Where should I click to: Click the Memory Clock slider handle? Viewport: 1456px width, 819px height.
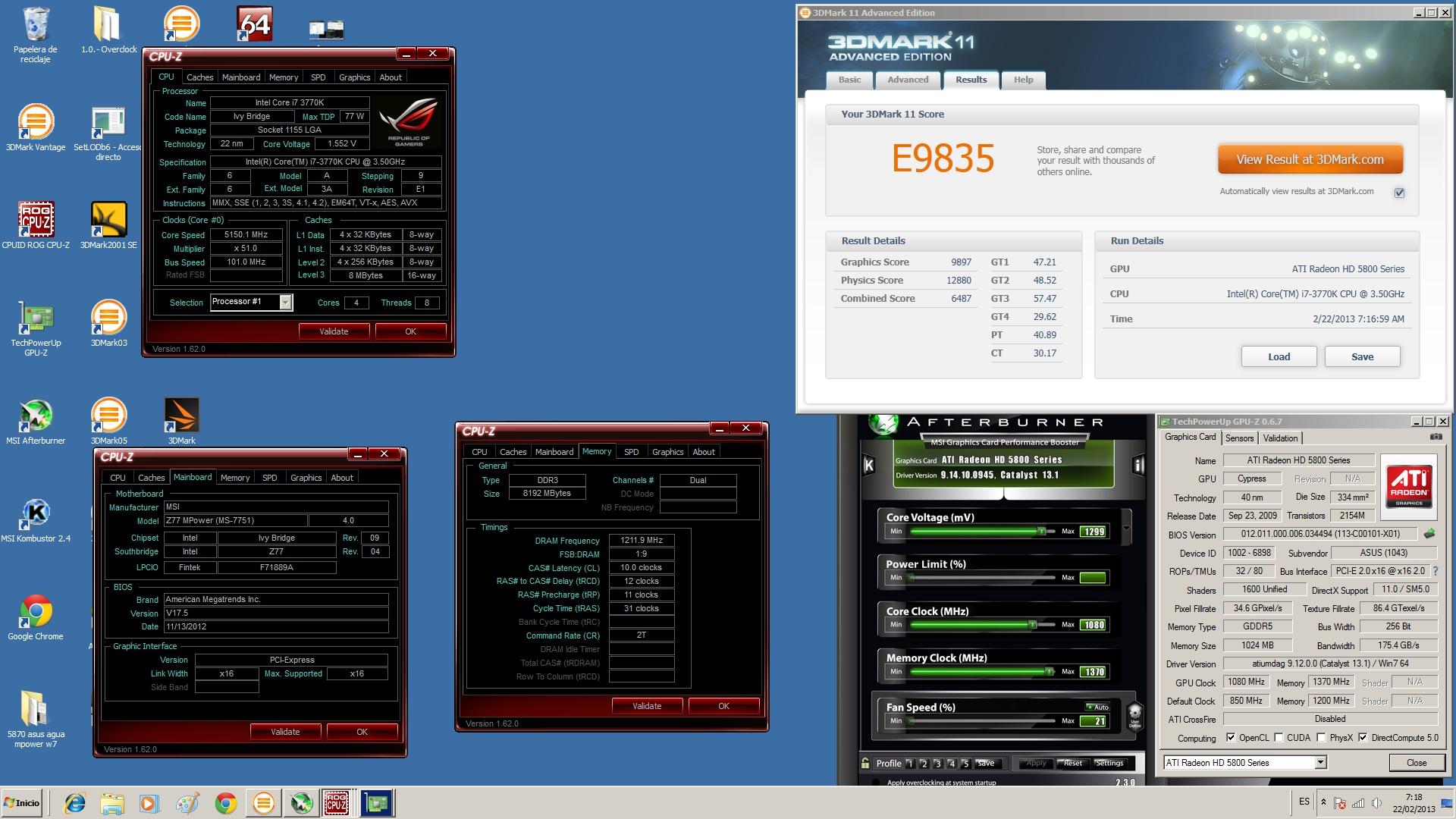(1050, 671)
